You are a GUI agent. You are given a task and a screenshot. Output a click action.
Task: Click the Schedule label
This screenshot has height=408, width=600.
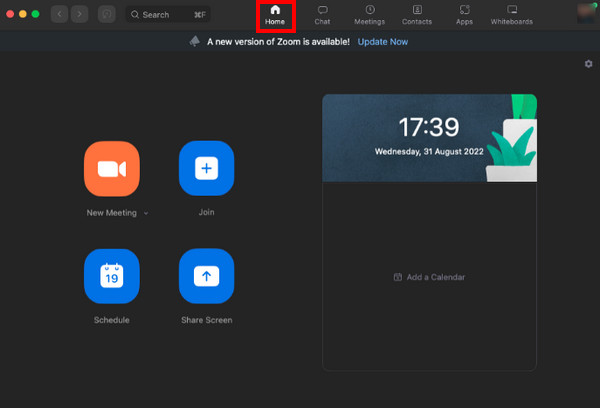click(x=112, y=320)
